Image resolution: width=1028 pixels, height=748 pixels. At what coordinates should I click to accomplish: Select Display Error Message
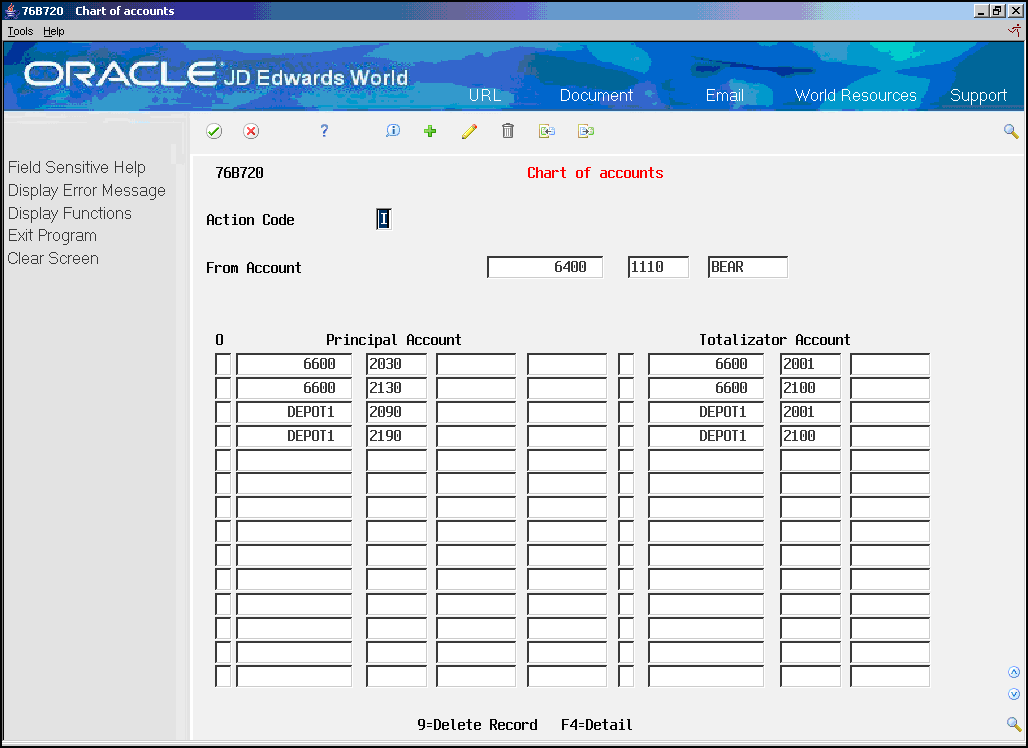[87, 191]
